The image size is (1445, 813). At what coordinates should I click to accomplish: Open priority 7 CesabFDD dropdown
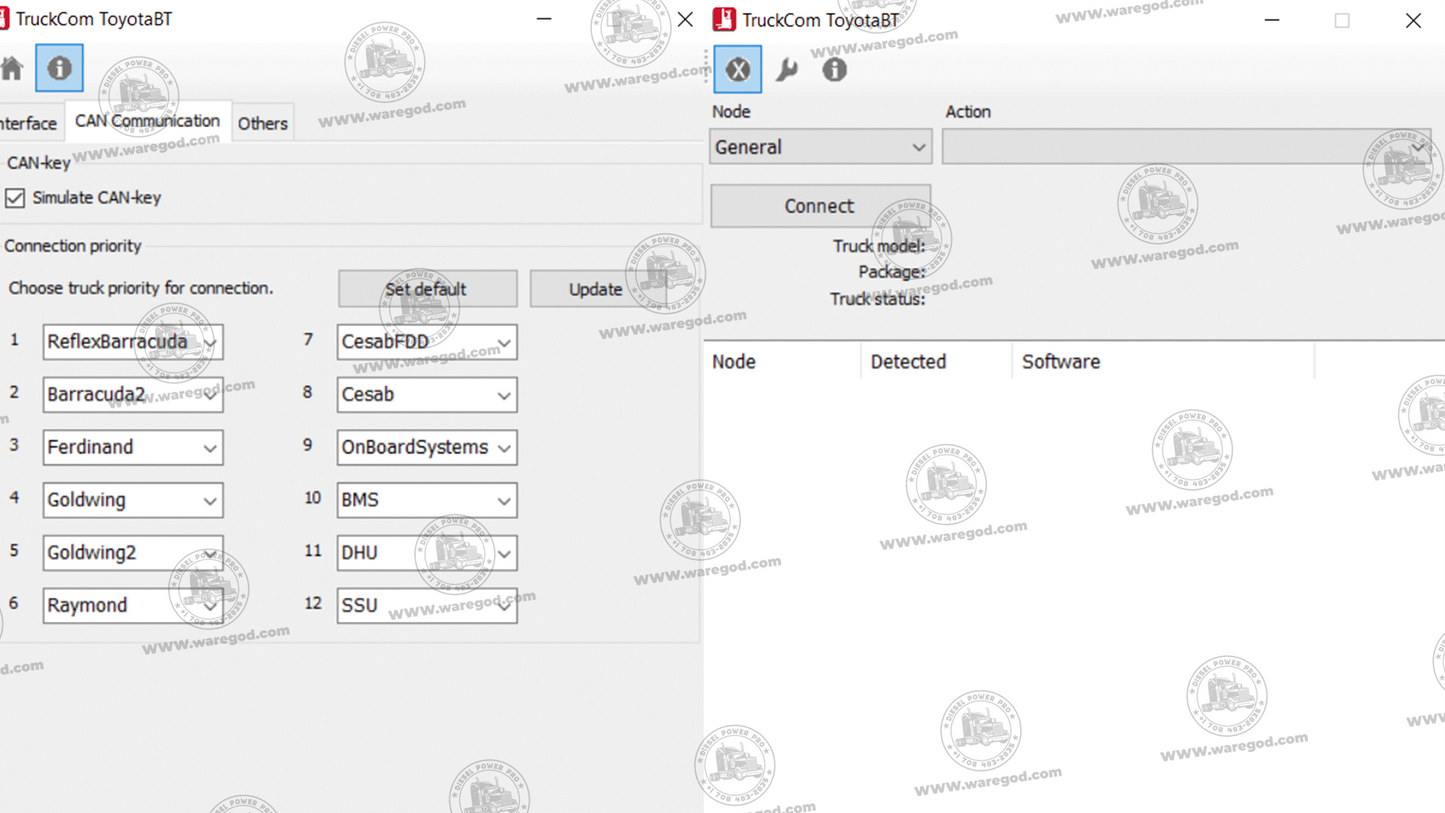pos(427,342)
